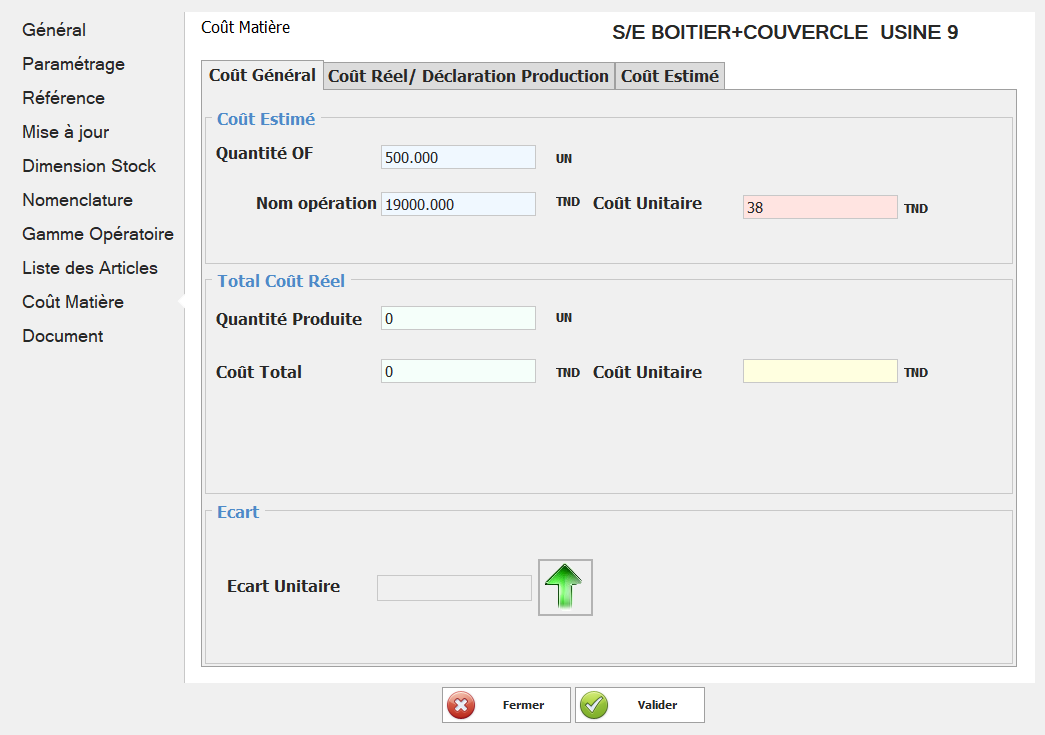Click the Quantité OF input field
Image resolution: width=1045 pixels, height=735 pixels.
click(458, 157)
